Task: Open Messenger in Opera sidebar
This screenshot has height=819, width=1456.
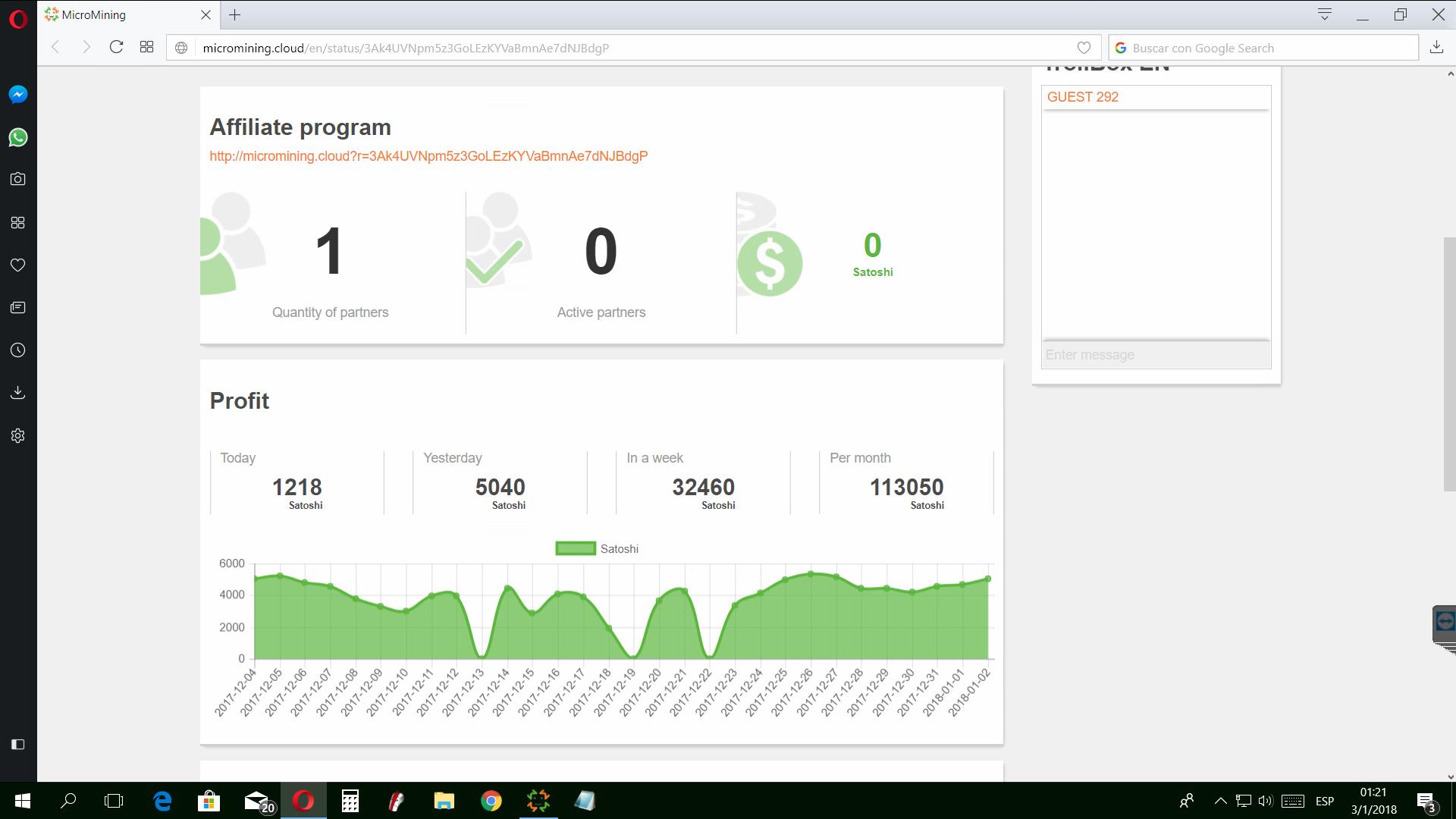Action: 18,94
